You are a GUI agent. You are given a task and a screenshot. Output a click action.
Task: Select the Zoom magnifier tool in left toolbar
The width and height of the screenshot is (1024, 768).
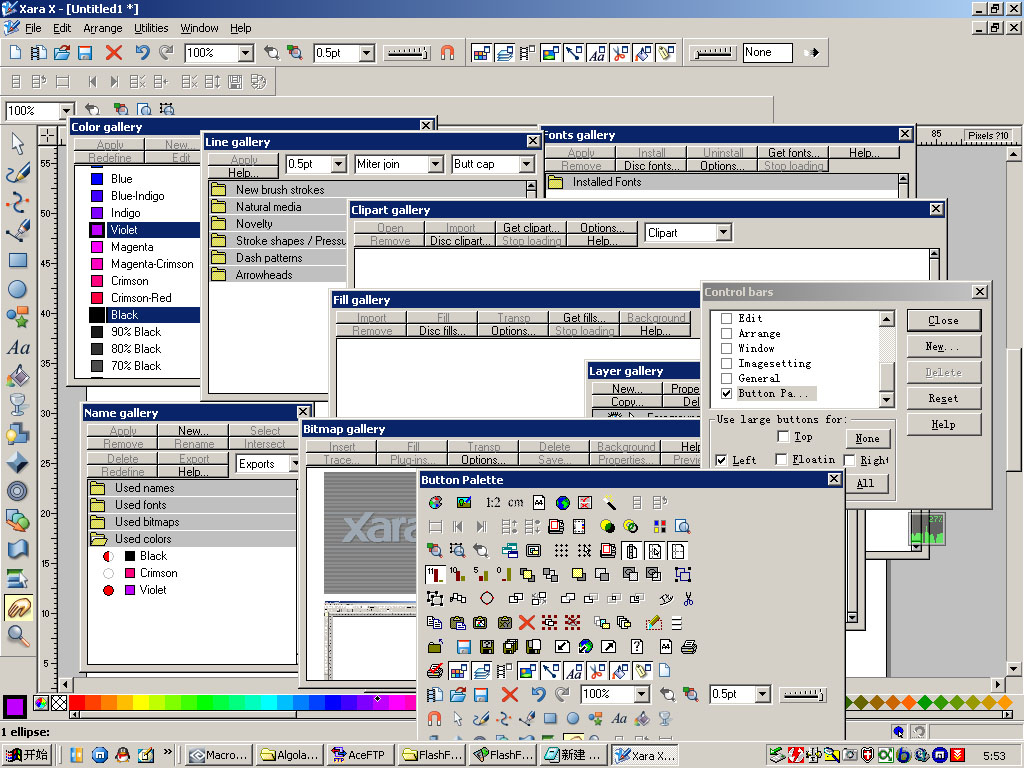18,635
